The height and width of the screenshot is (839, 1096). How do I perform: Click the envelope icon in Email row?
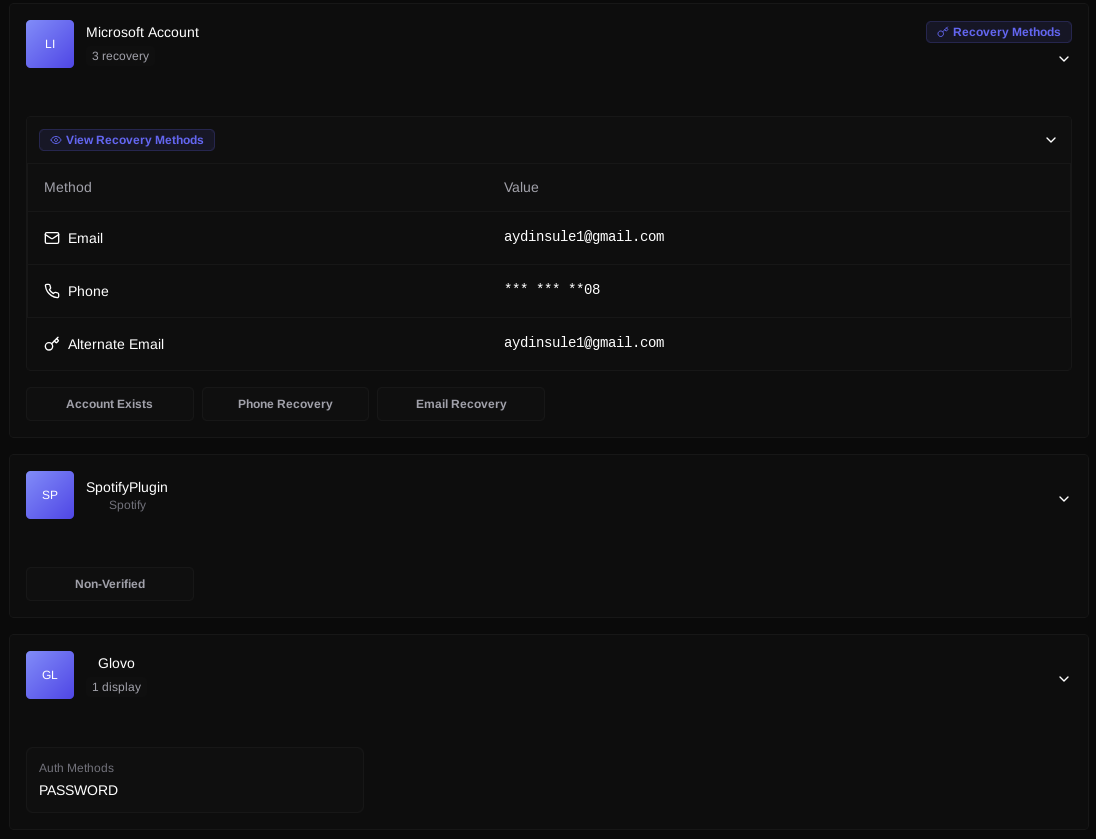pyautogui.click(x=52, y=238)
